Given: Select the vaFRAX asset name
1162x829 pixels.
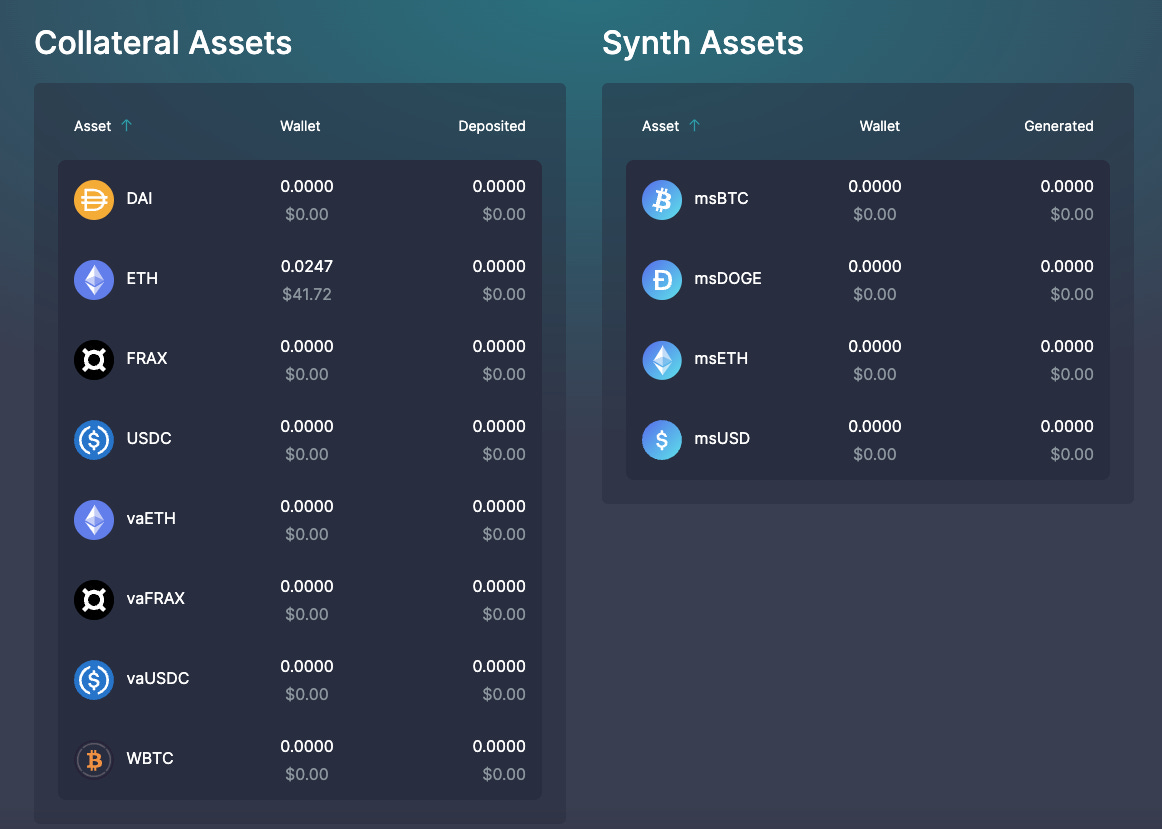Looking at the screenshot, I should pos(156,599).
